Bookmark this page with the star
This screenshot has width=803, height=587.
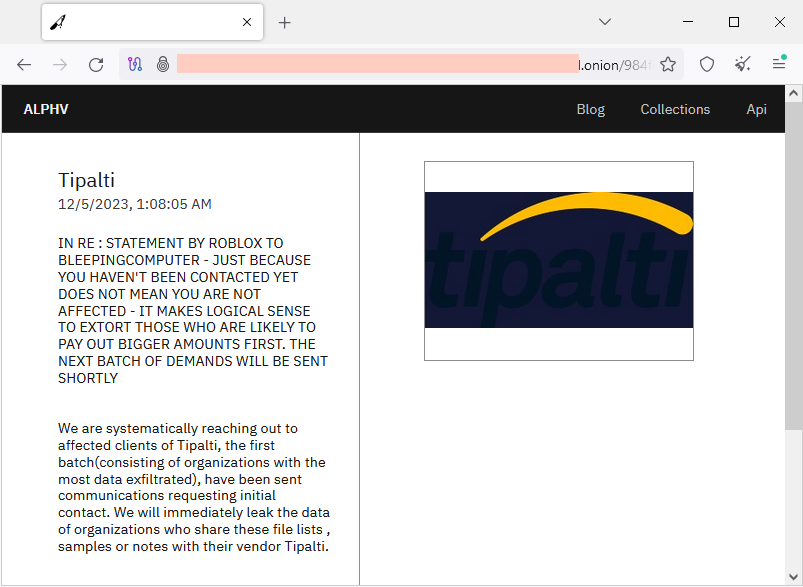[668, 65]
